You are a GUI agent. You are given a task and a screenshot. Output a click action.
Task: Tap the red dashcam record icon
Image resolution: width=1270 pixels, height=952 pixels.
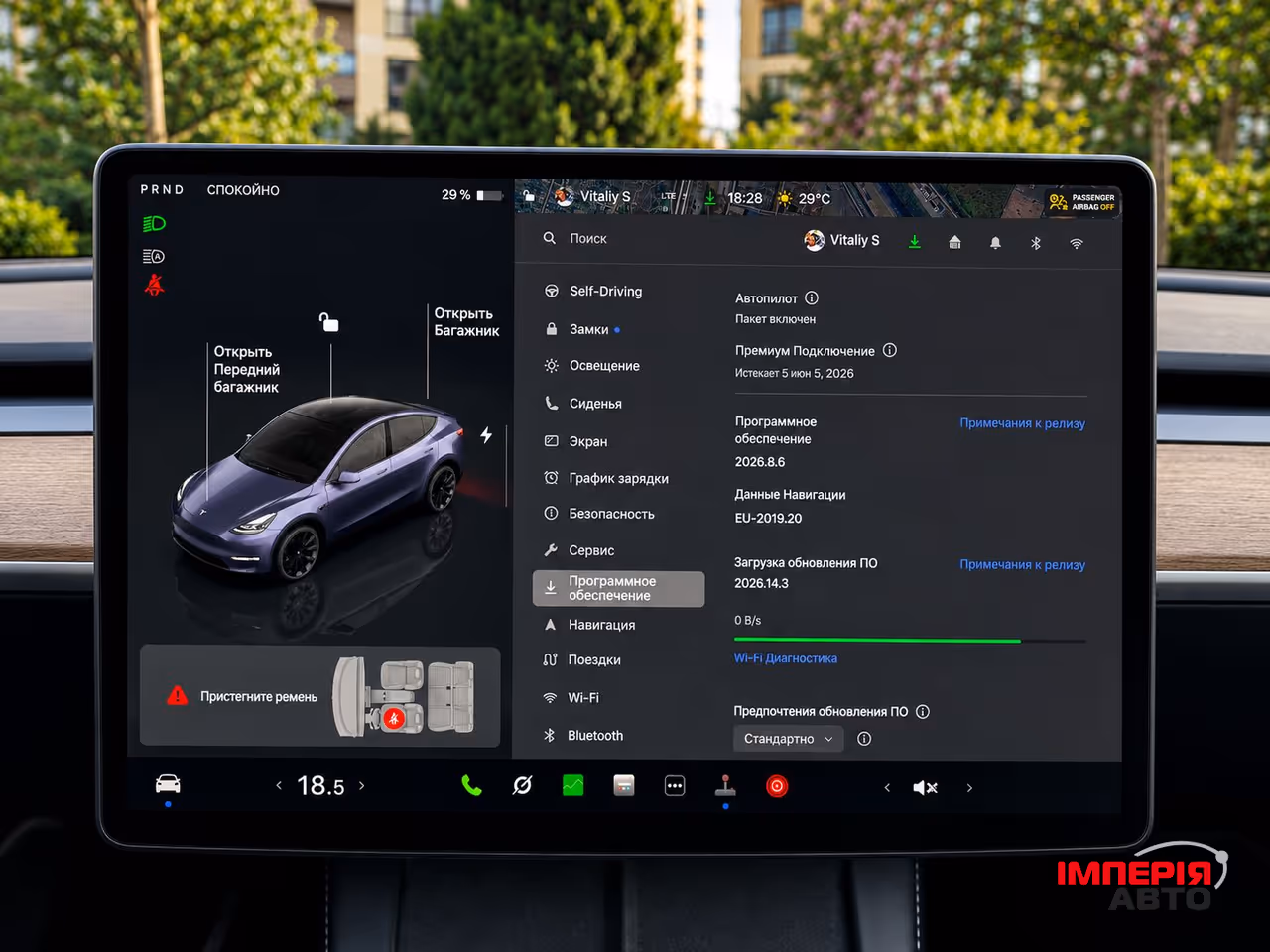pyautogui.click(x=777, y=786)
